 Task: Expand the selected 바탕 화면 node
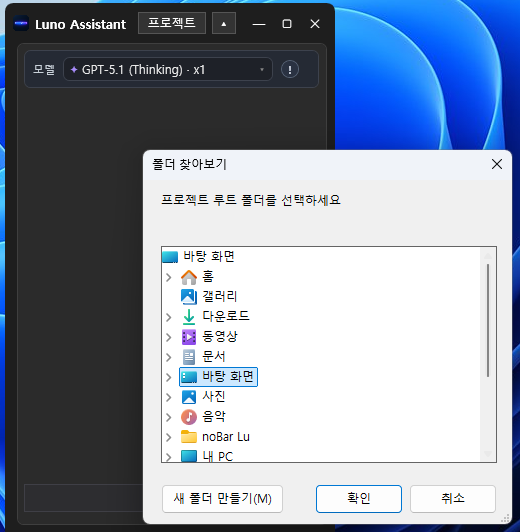[169, 377]
